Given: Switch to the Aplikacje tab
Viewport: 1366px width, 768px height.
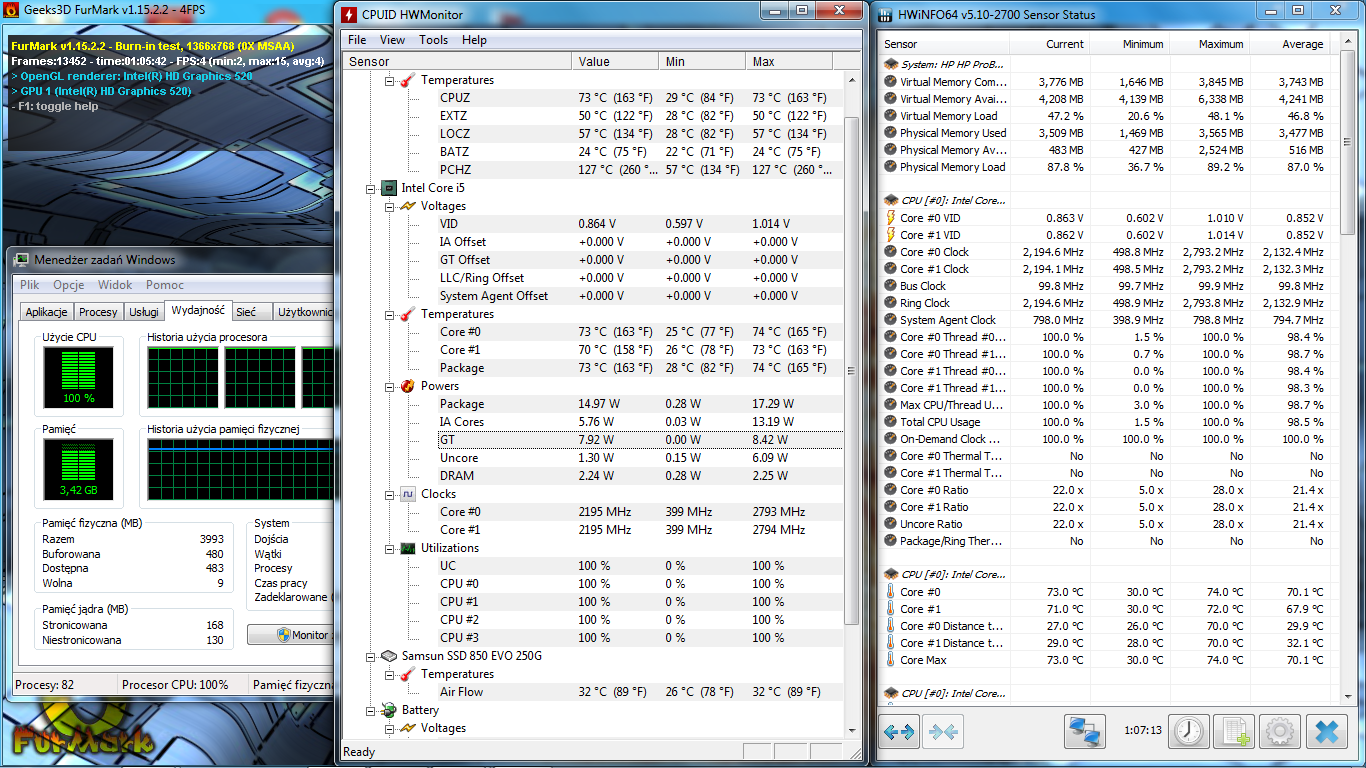Looking at the screenshot, I should pyautogui.click(x=46, y=312).
